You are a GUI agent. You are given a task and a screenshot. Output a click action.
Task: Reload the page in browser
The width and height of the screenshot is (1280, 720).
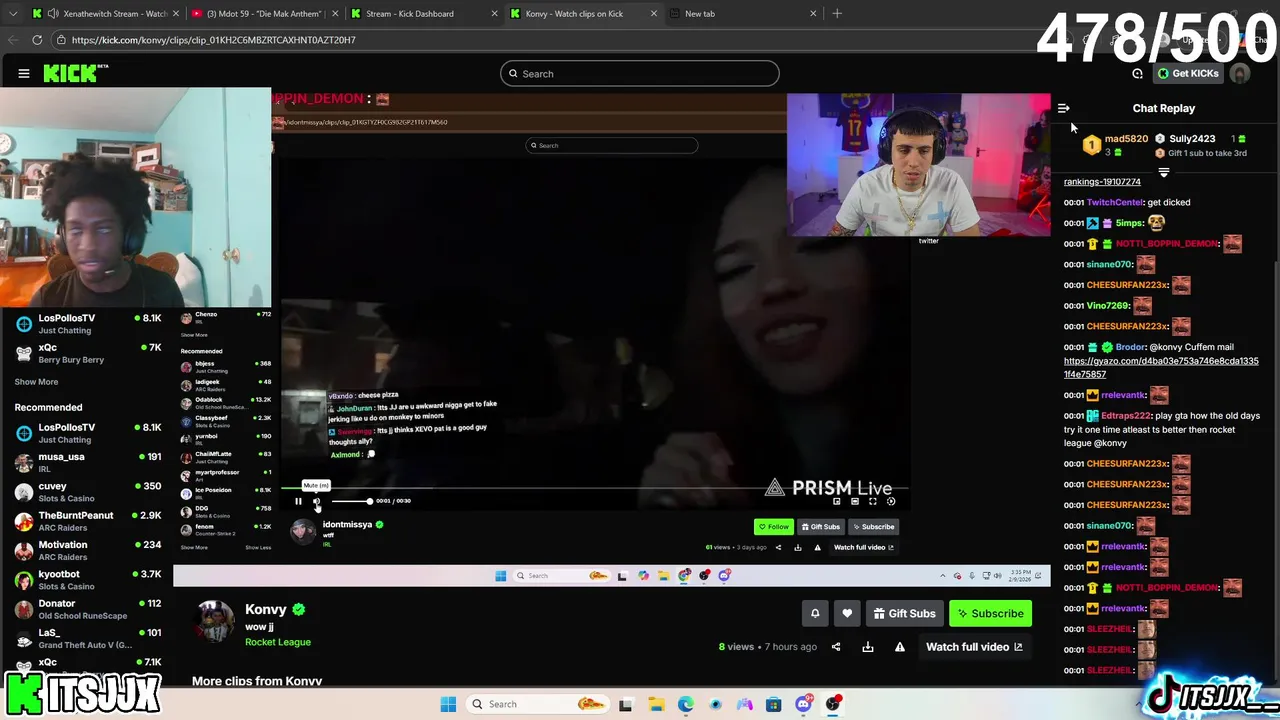37,40
